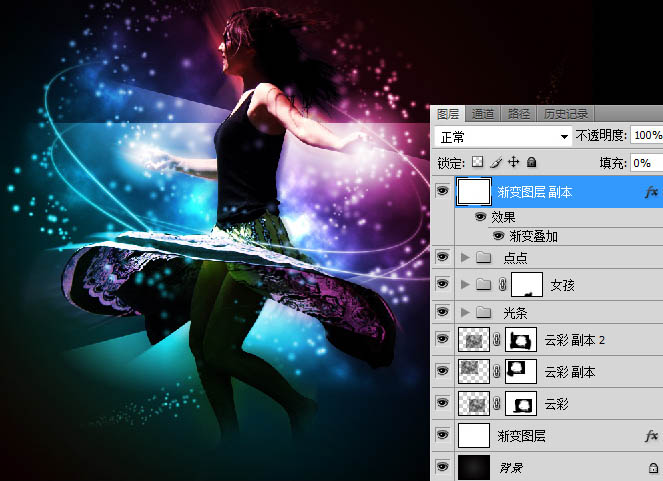Viewport: 663px width, 481px height.
Task: Open the 历史记录 tab
Action: coord(565,113)
